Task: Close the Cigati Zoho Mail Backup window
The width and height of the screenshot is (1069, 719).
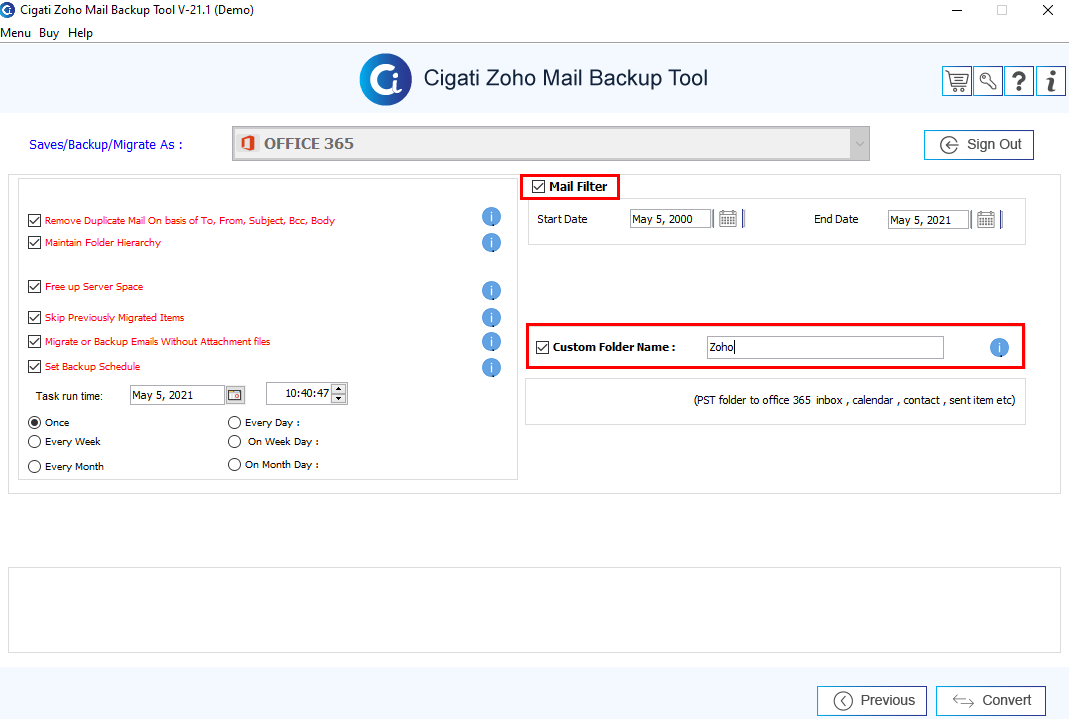Action: pyautogui.click(x=1048, y=10)
